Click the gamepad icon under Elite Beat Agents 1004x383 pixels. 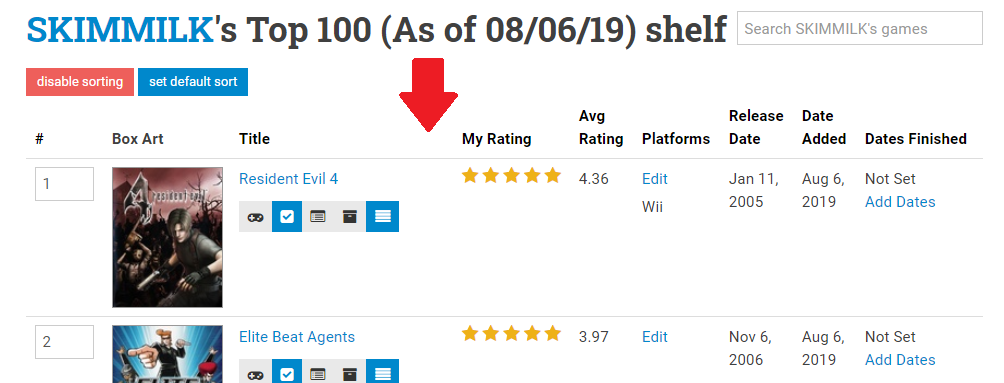pos(255,372)
